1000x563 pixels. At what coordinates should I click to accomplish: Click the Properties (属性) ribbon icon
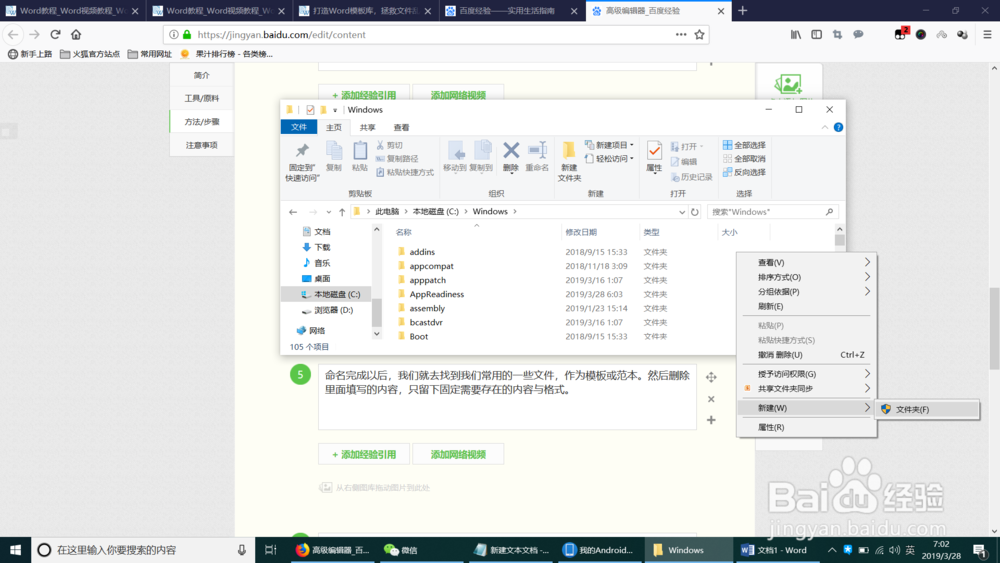pyautogui.click(x=654, y=151)
